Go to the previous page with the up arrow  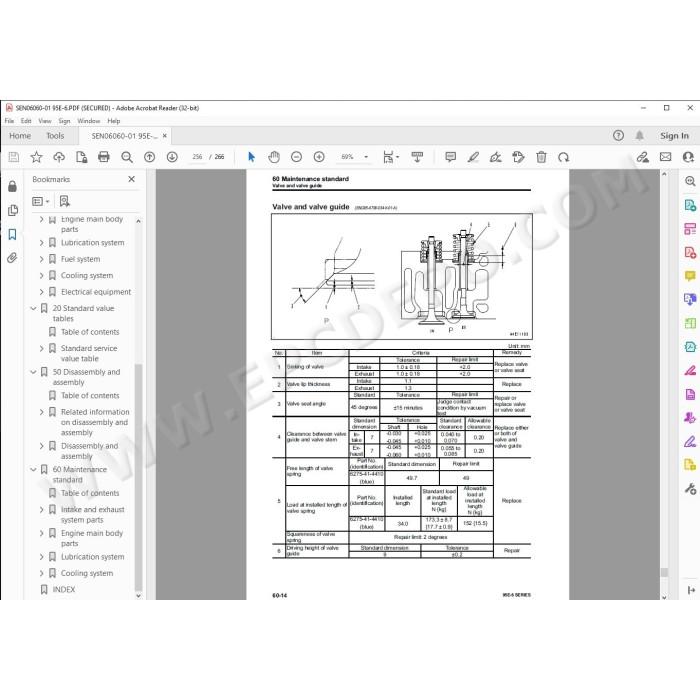pos(150,157)
